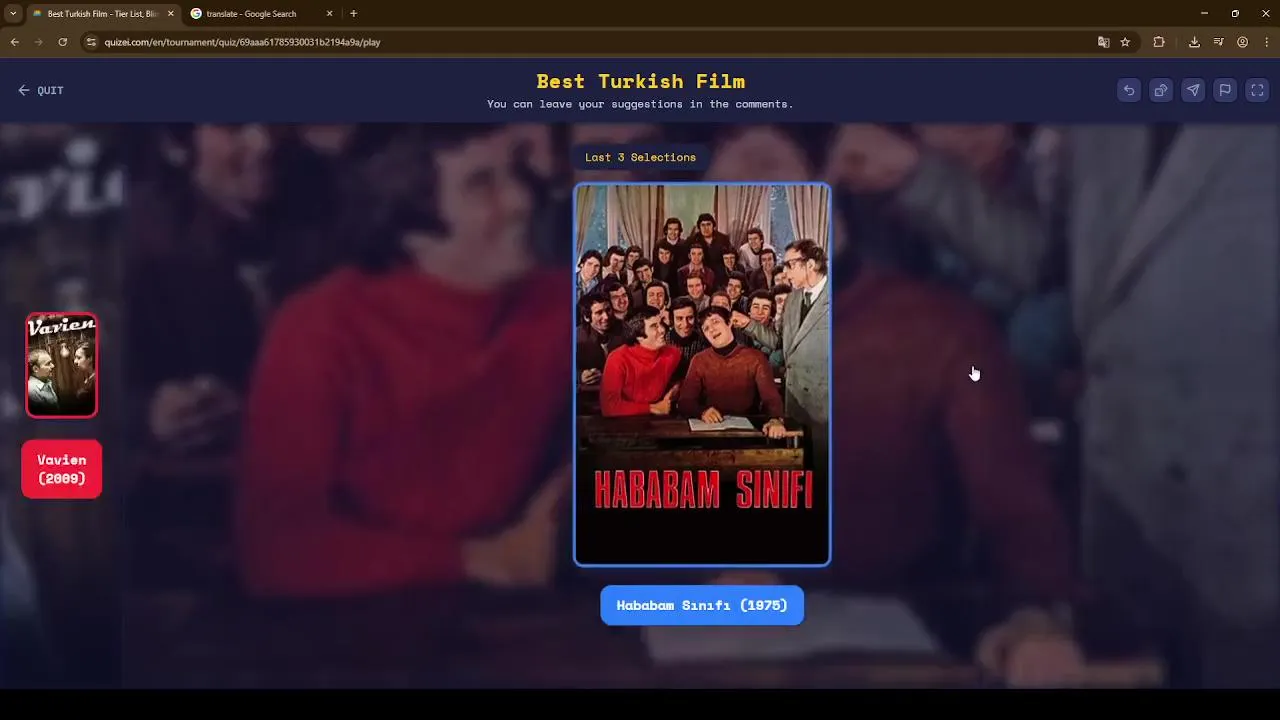Screen dimensions: 1280x720
Task: Click the Best Turkish Film page title
Action: tap(640, 81)
